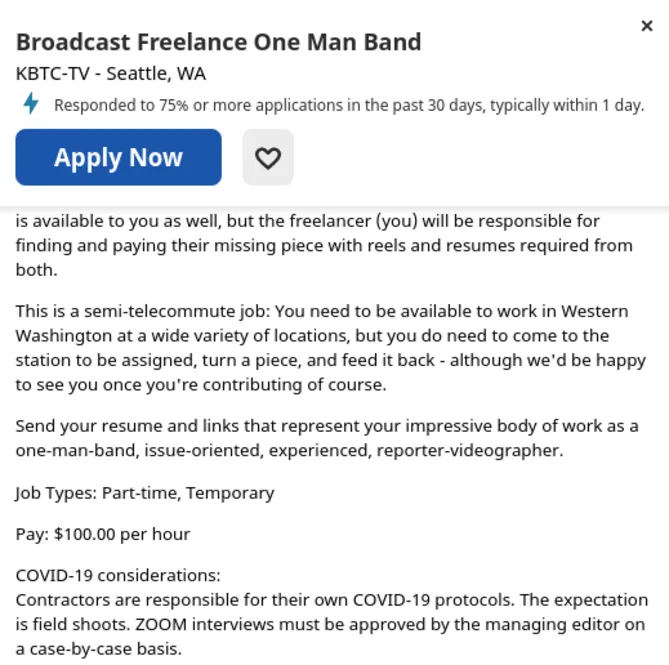Click the paragraph about freelancer paying missing piece
Image resolution: width=669 pixels, height=665 pixels.
tap(324, 245)
